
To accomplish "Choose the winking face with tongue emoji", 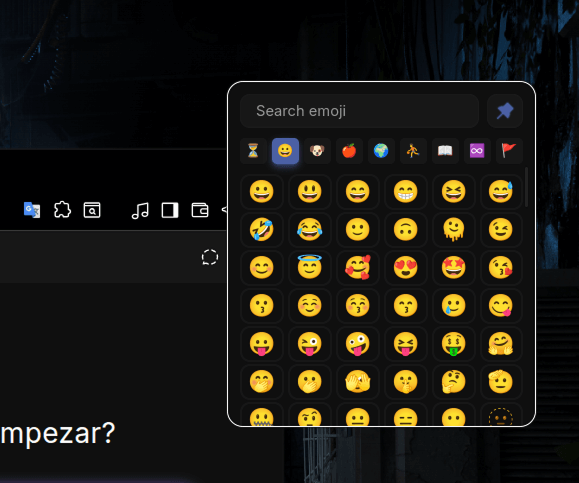I will [309, 343].
